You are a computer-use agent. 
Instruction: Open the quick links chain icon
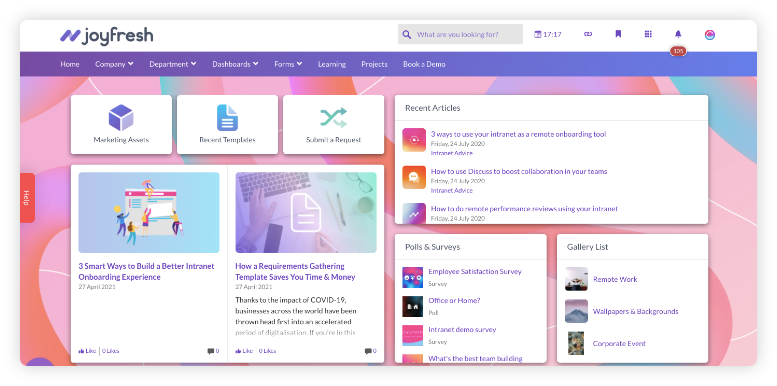[x=588, y=34]
